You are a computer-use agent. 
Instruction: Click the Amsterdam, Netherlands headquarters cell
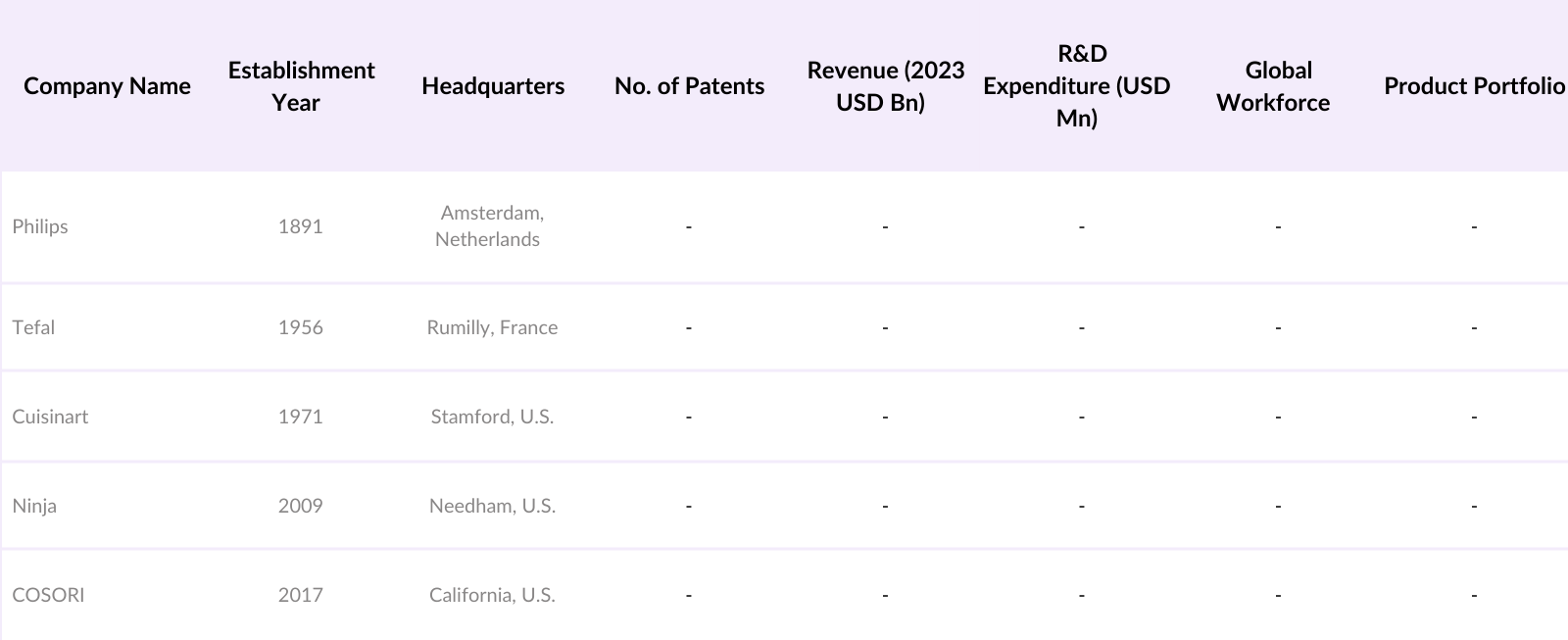tap(491, 226)
